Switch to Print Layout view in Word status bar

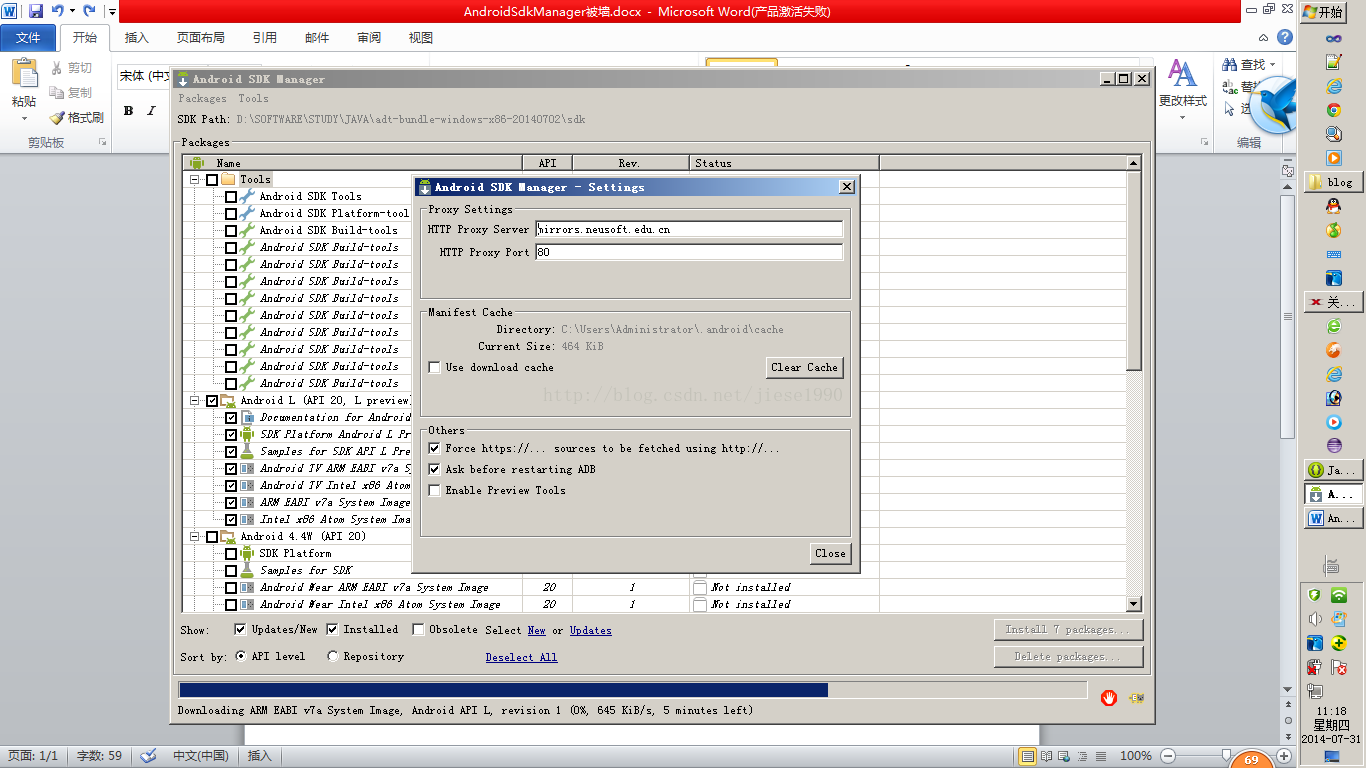pos(1027,756)
